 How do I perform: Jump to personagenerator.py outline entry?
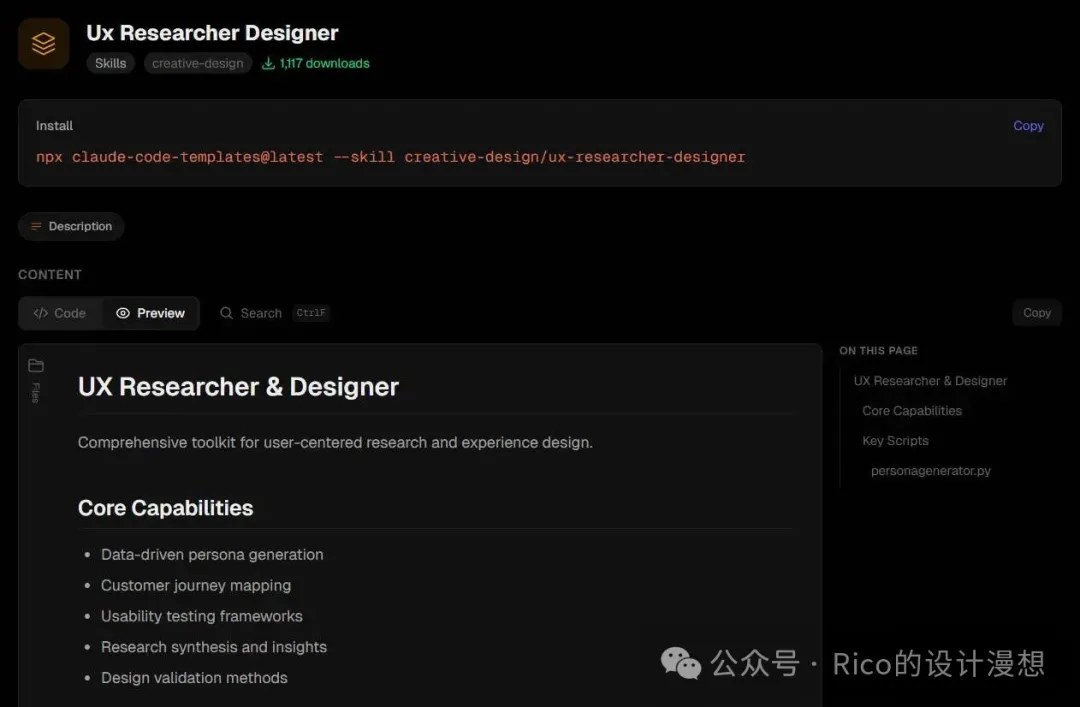pyautogui.click(x=930, y=471)
